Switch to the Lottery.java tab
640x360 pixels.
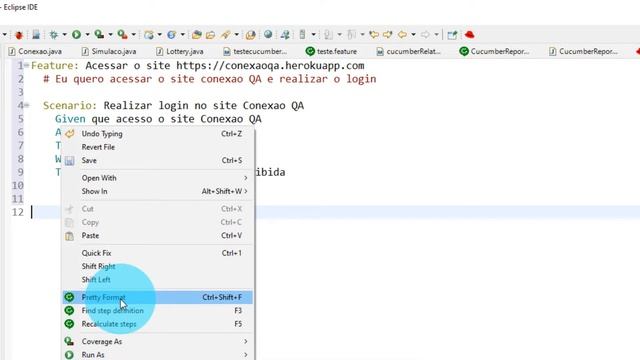(180, 51)
